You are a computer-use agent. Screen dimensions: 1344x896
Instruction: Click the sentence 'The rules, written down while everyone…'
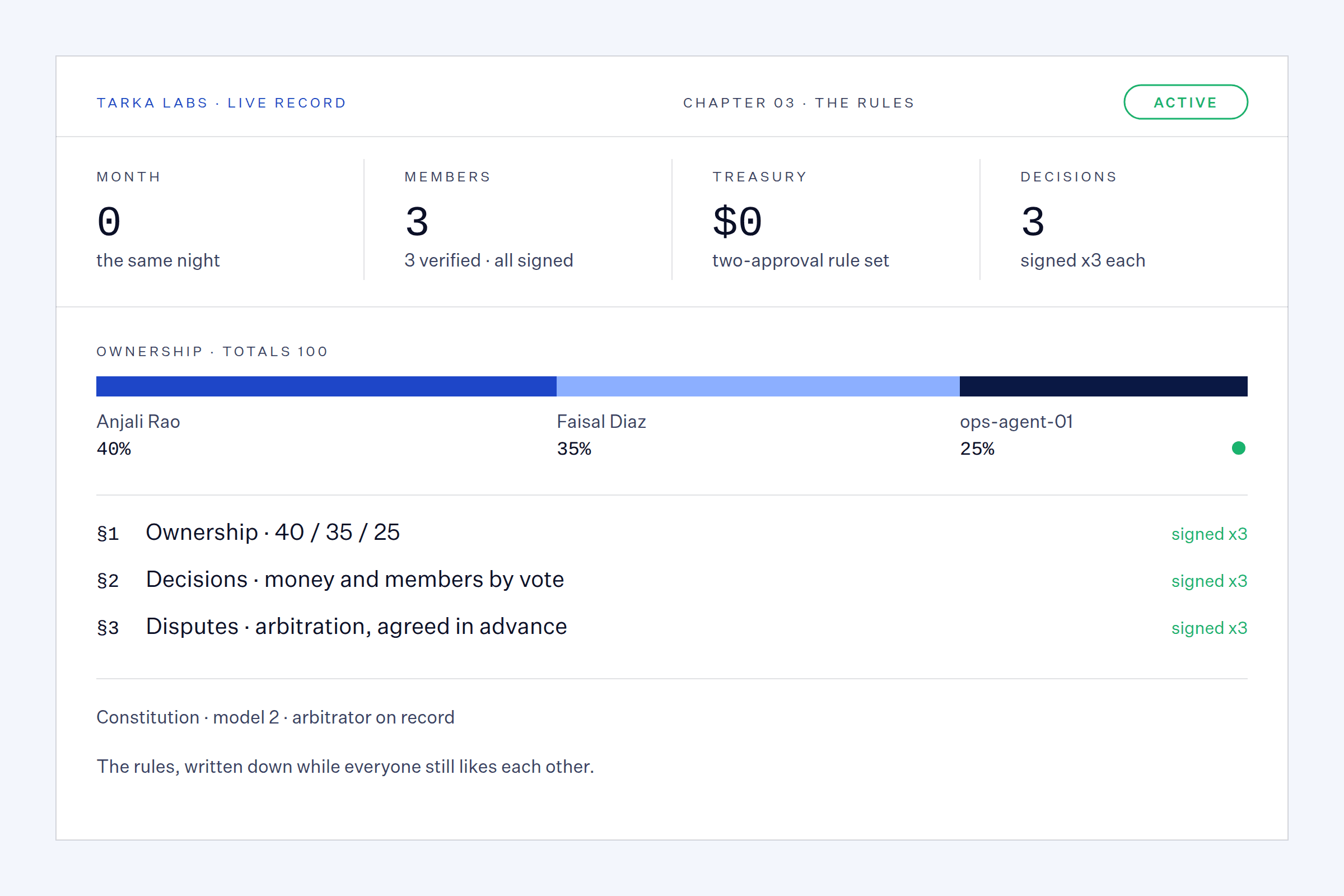345,766
